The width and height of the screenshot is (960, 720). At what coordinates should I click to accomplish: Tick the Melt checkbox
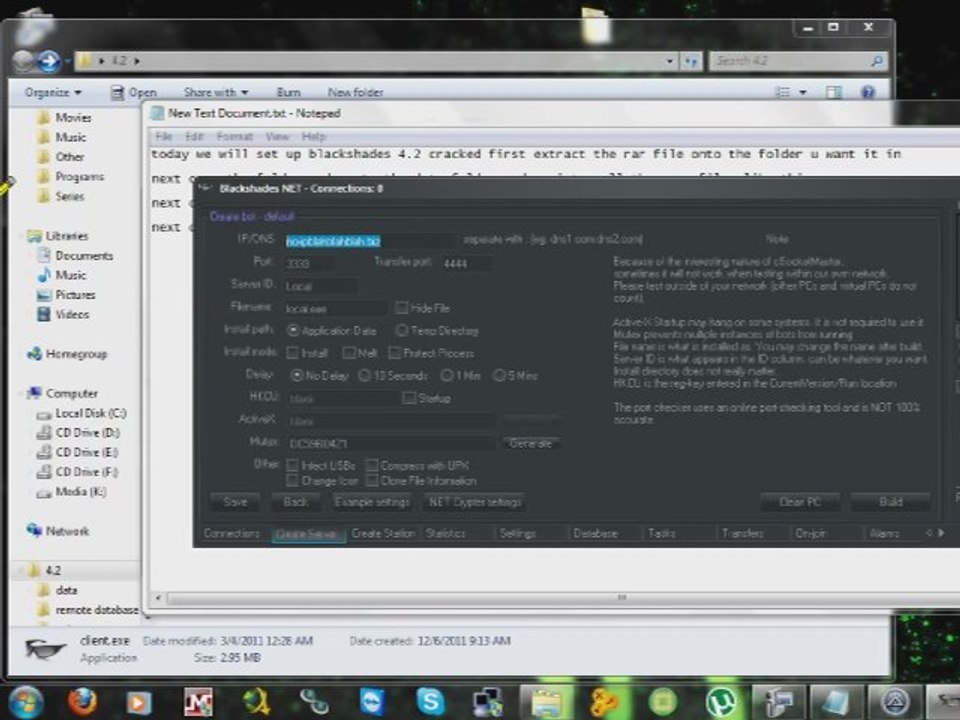point(348,353)
